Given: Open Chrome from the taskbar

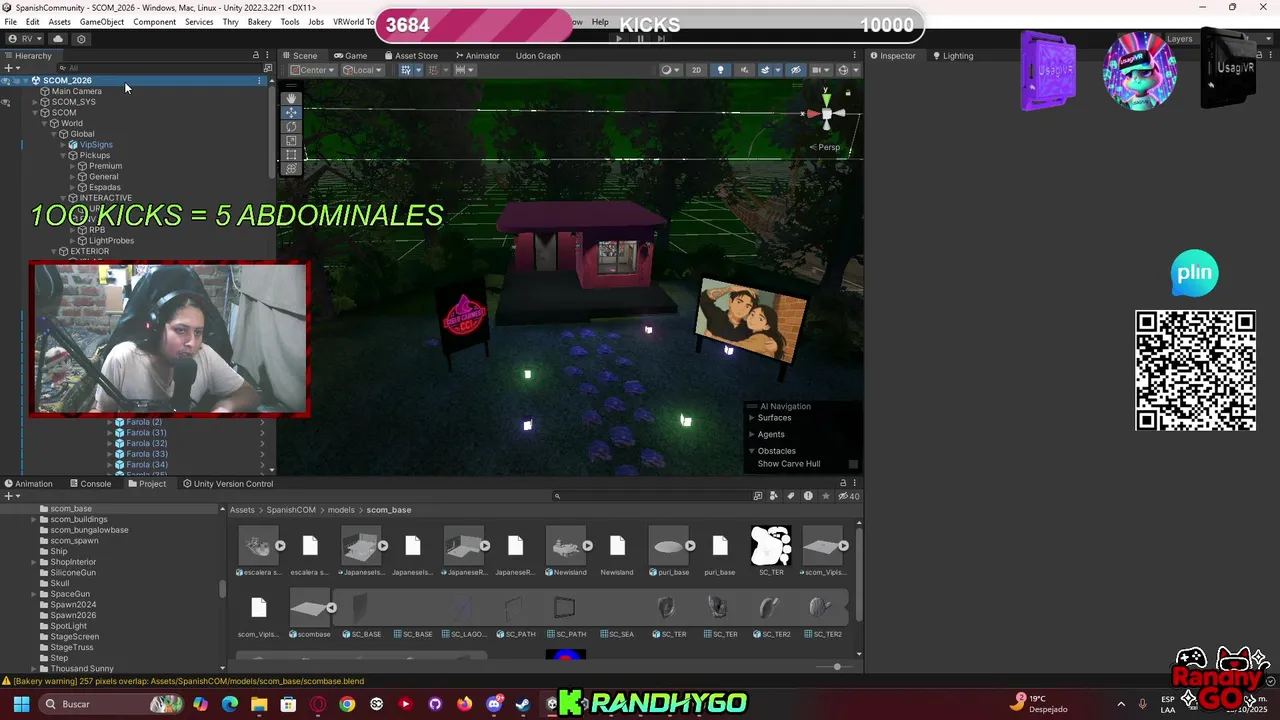Looking at the screenshot, I should (x=347, y=704).
